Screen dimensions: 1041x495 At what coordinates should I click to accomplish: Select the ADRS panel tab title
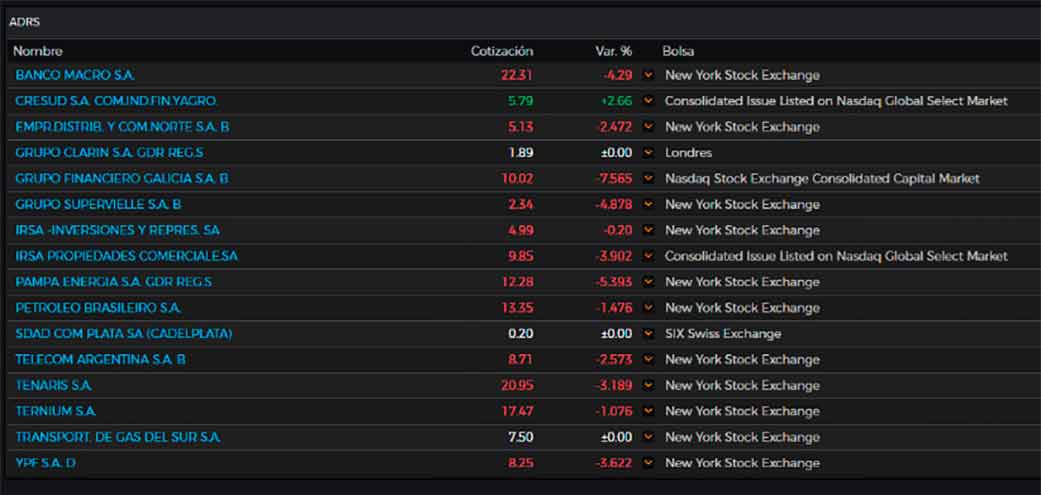coord(25,21)
